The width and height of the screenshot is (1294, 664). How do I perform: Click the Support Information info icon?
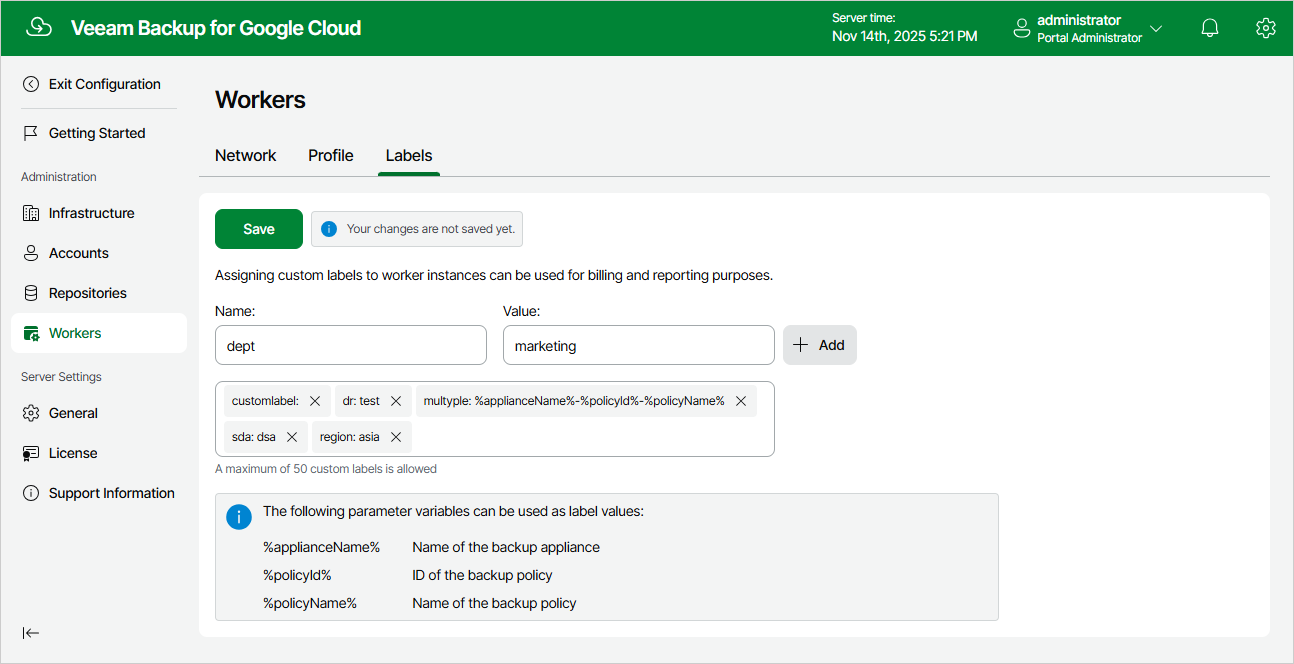click(31, 493)
